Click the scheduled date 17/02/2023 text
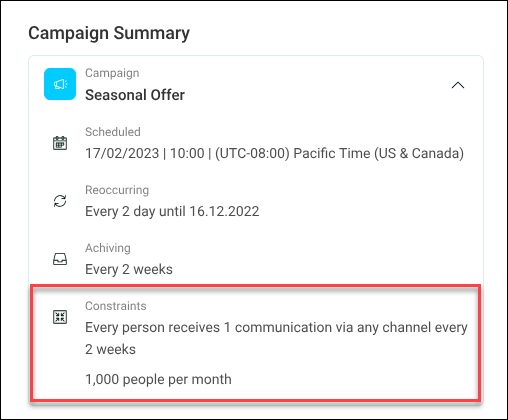This screenshot has width=508, height=420. 122,153
